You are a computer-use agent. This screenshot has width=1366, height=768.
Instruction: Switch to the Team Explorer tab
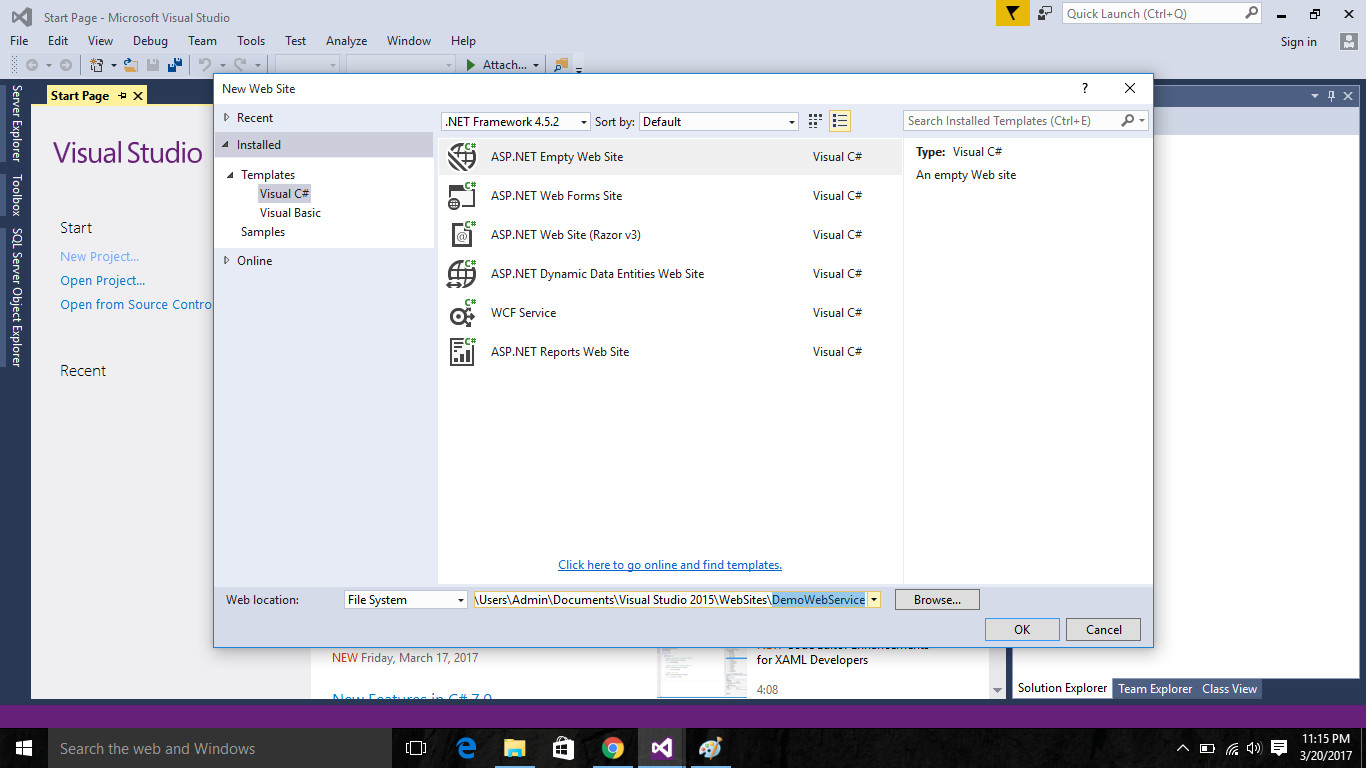click(1155, 689)
